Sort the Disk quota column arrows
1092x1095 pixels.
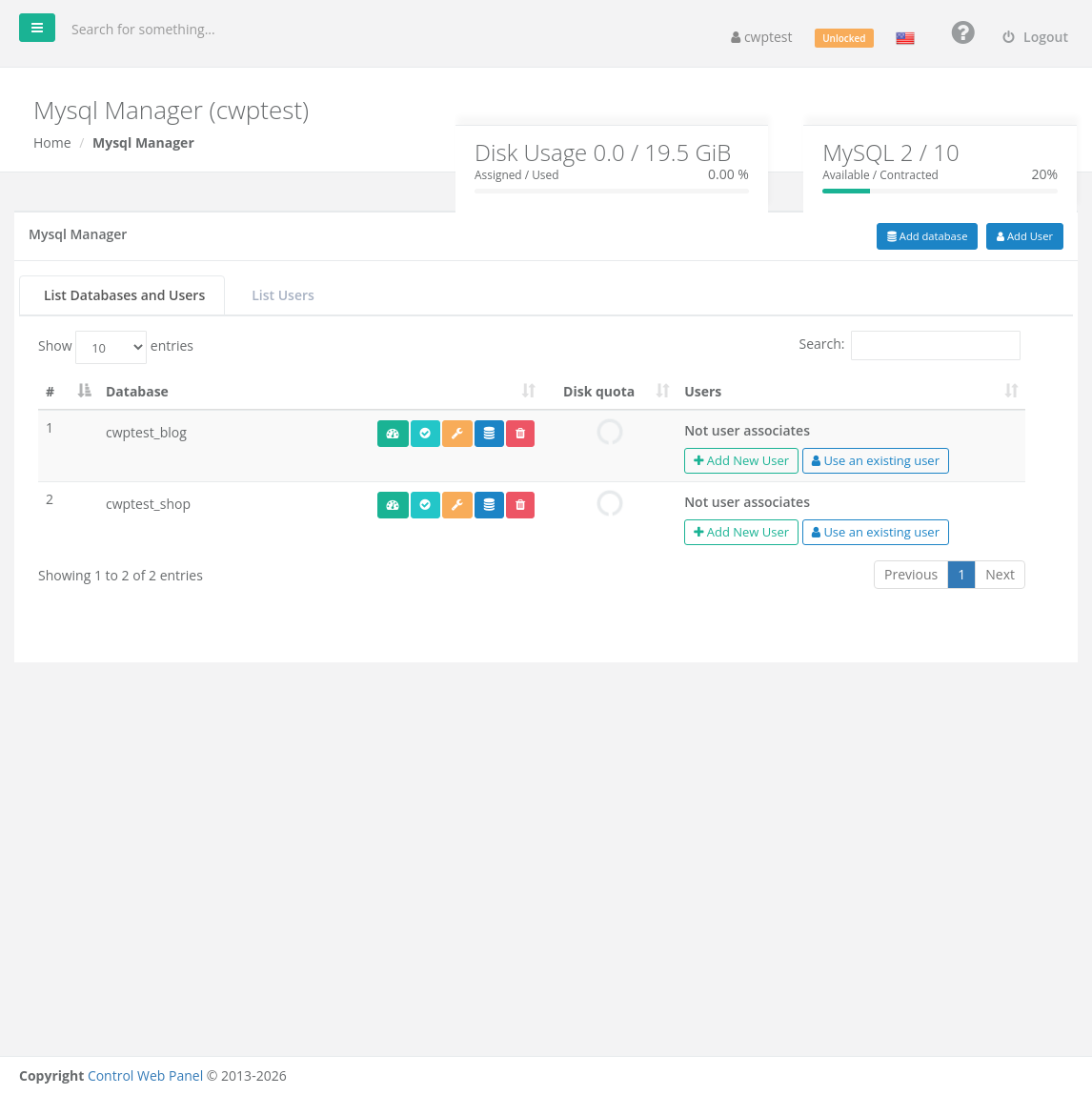662,391
